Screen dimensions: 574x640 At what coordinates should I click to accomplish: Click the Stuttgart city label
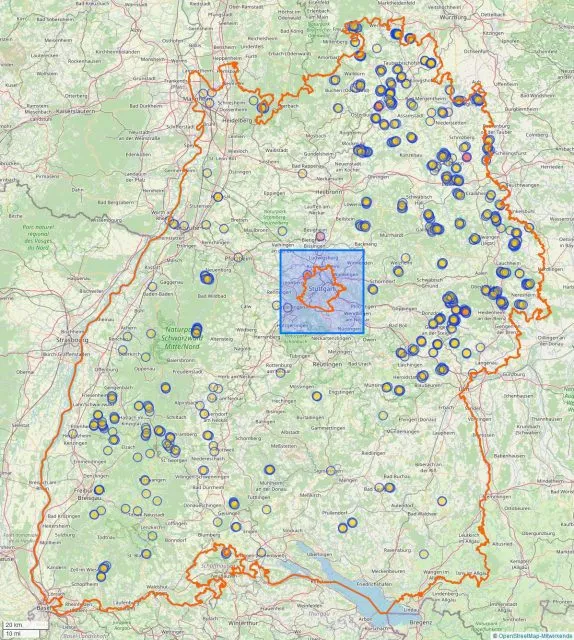[322, 289]
